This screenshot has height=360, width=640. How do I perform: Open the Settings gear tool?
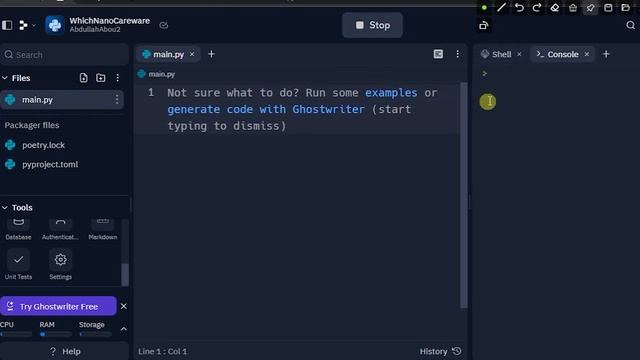pos(60,264)
